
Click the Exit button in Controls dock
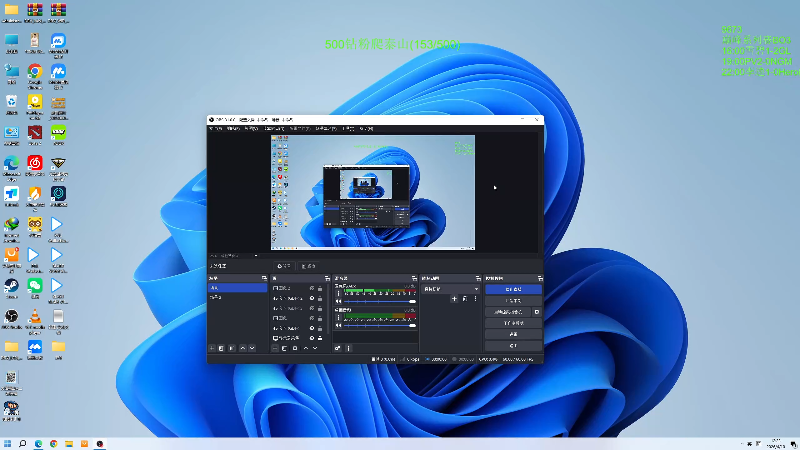click(x=513, y=346)
